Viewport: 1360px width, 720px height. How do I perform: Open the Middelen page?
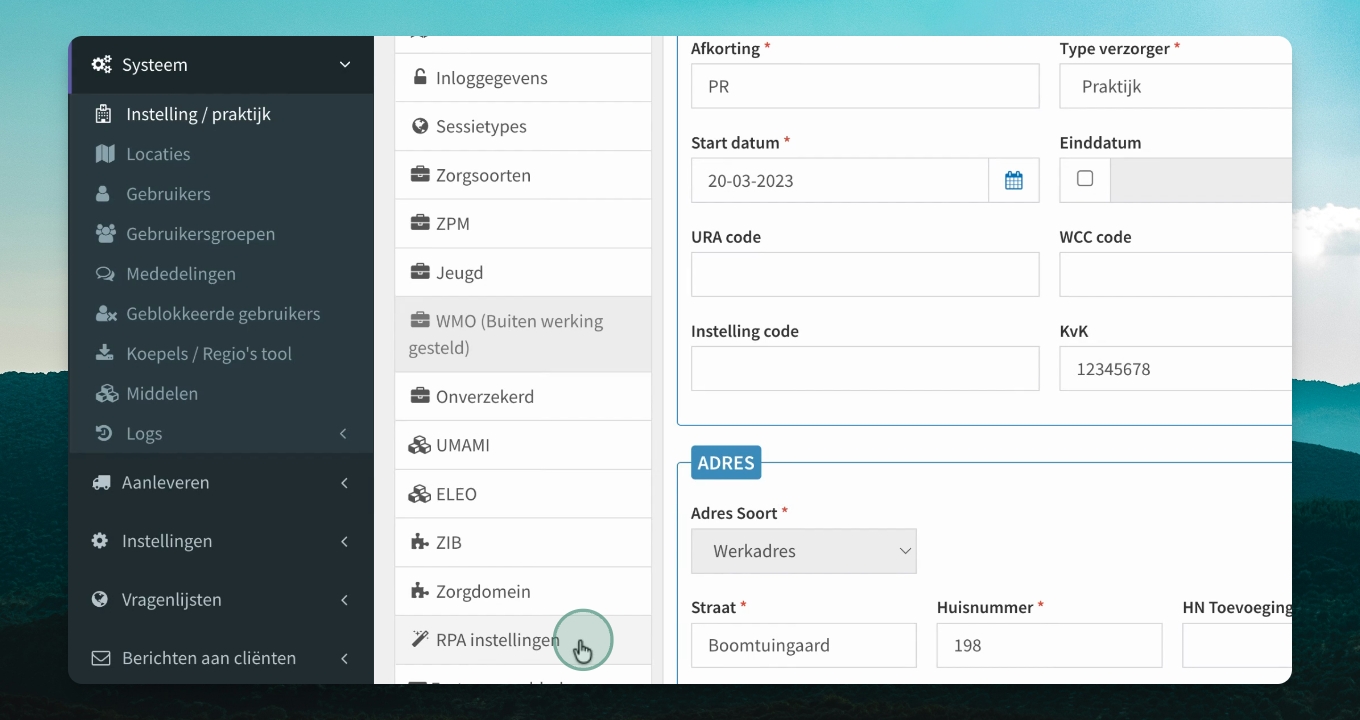coord(162,394)
